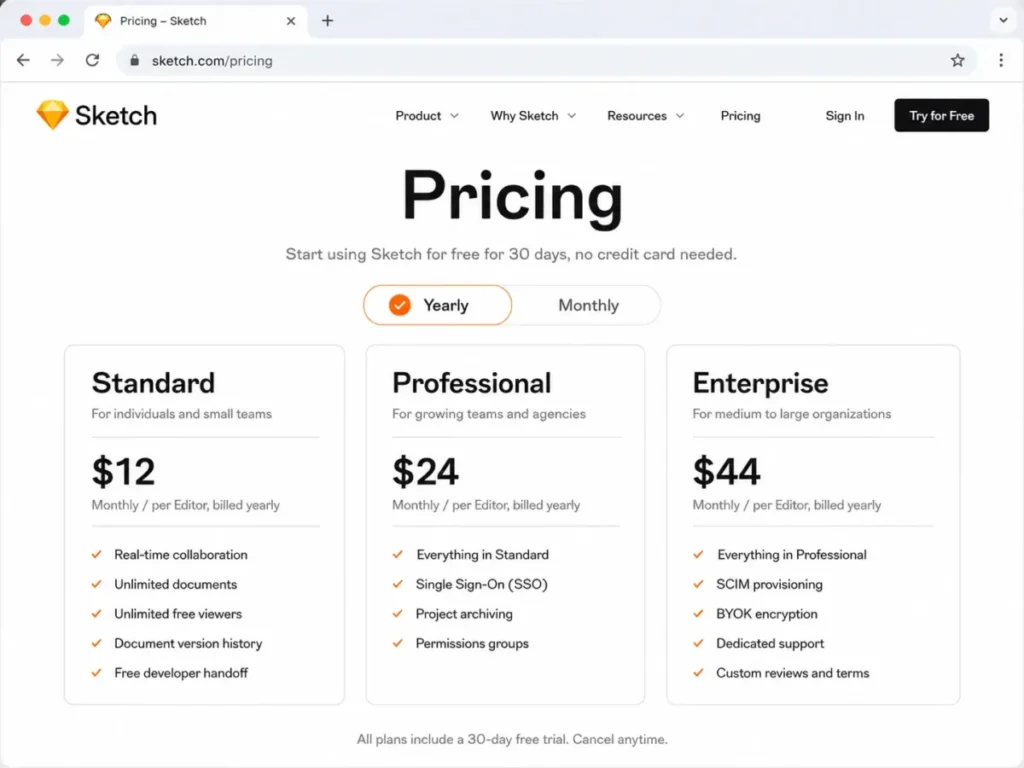The height and width of the screenshot is (768, 1024).
Task: Click 'Unlimited free viewers' feature text
Action: 178,614
